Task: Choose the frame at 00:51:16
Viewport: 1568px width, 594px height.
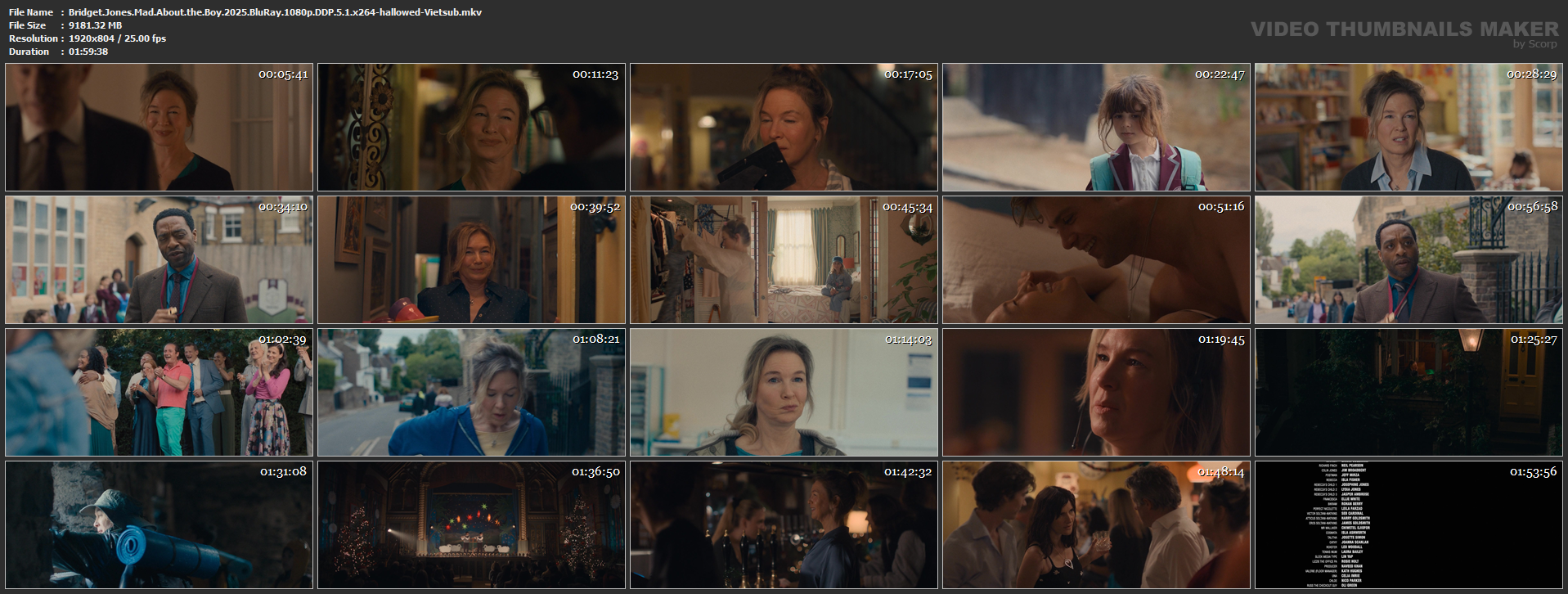Action: (x=1096, y=260)
